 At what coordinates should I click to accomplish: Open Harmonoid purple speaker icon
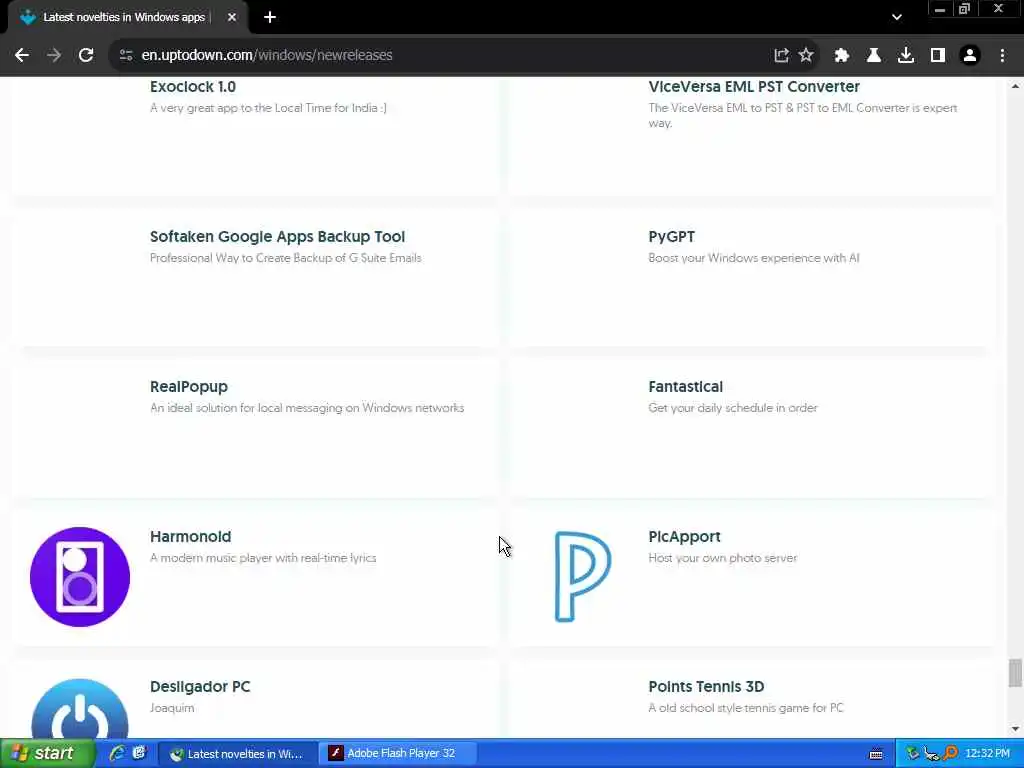click(x=80, y=577)
